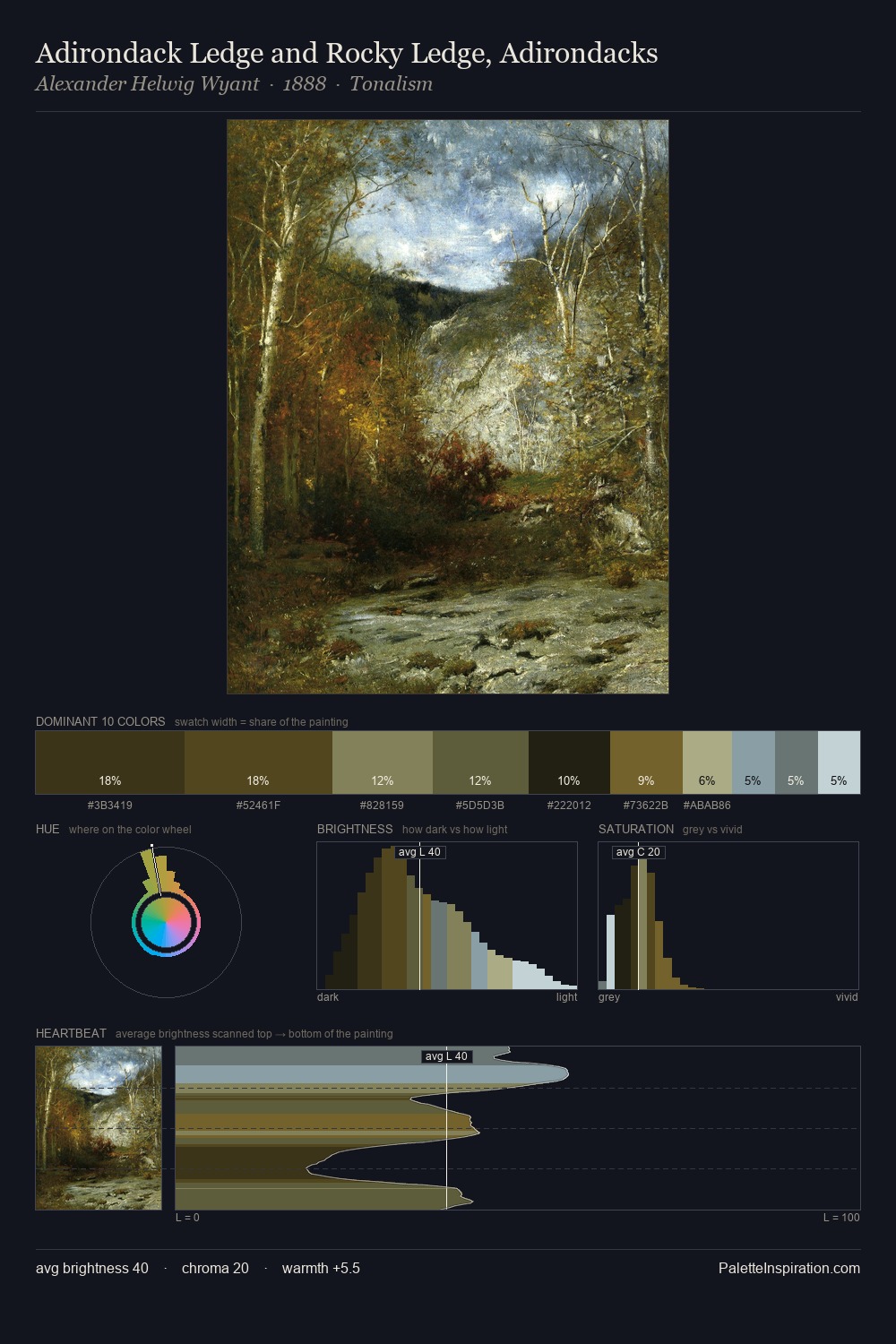Click the small painting thumbnail beside Heartbeat chart
896x1344 pixels.
[x=99, y=1128]
